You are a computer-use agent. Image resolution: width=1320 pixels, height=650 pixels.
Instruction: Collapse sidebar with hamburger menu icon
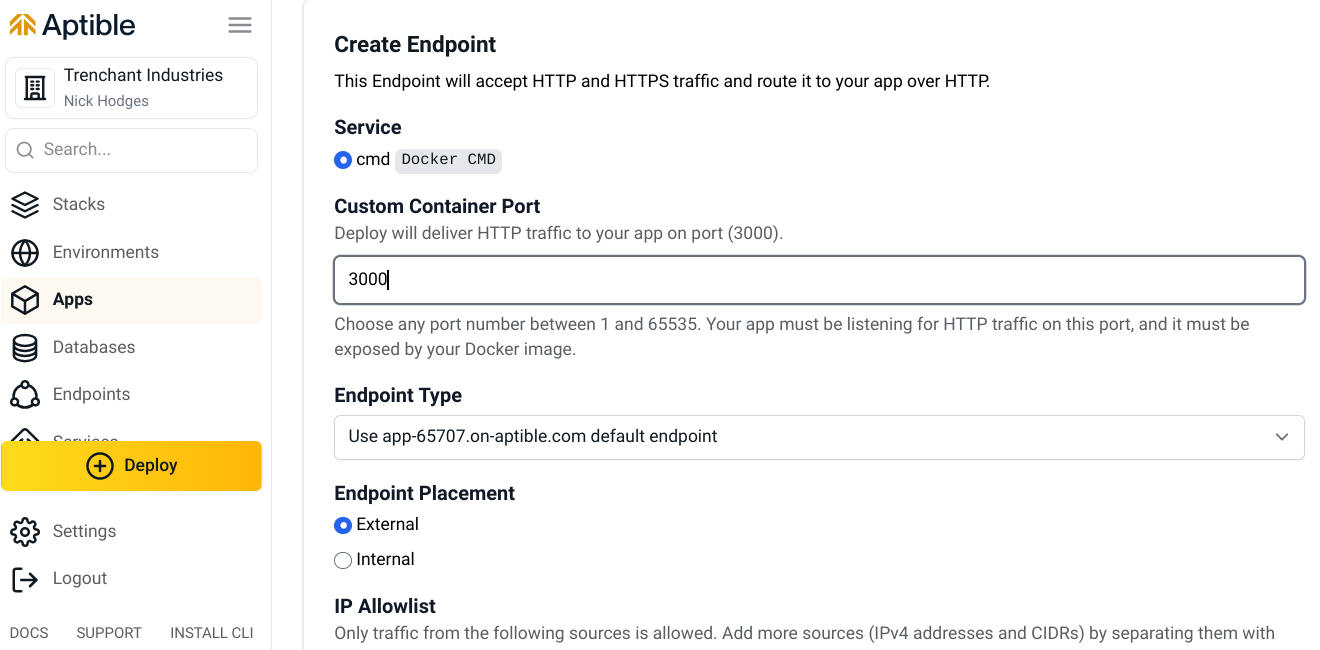[x=240, y=25]
